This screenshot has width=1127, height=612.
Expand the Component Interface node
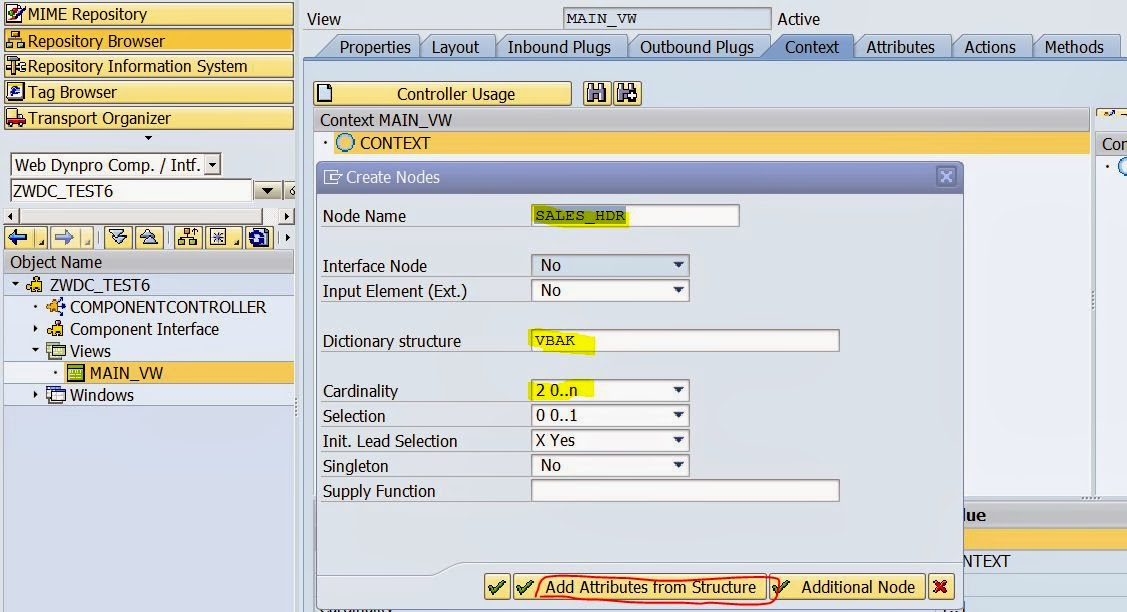click(x=35, y=329)
